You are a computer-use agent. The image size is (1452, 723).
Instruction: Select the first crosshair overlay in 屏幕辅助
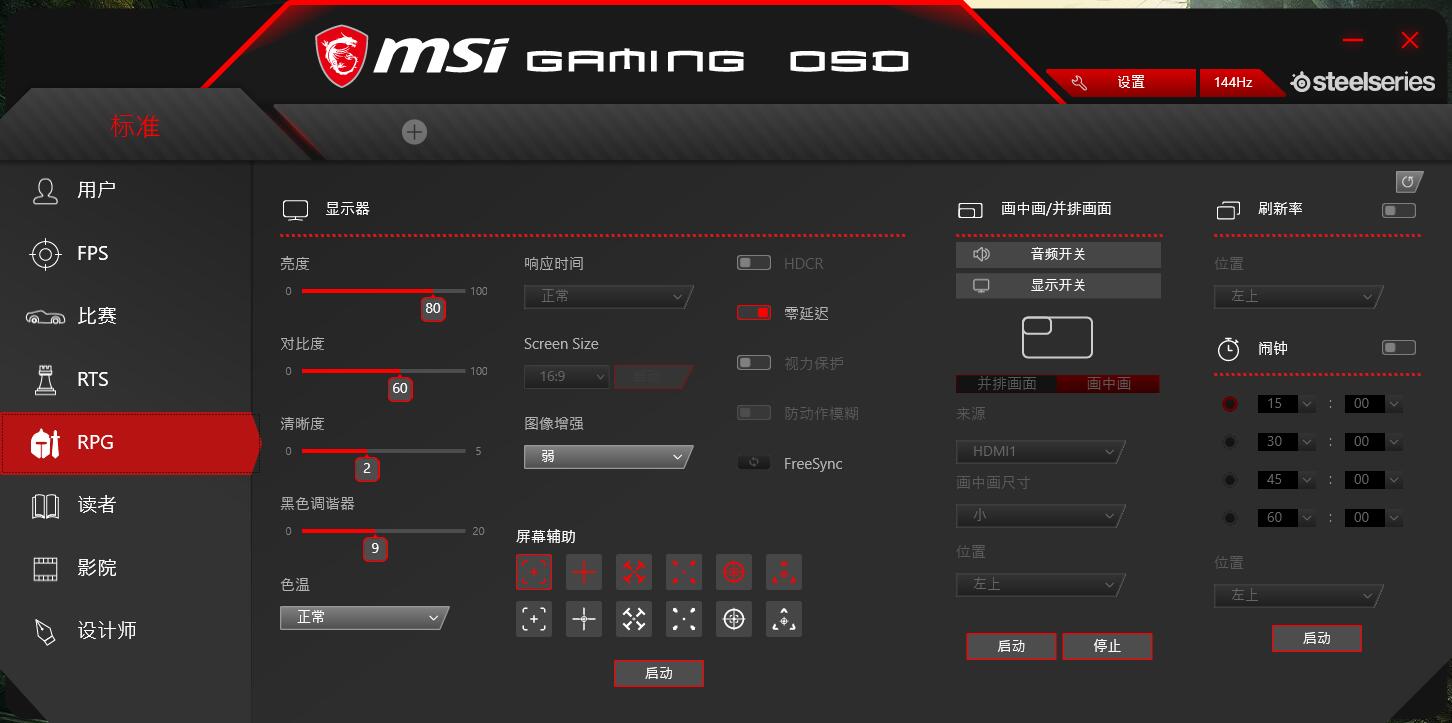pos(533,571)
